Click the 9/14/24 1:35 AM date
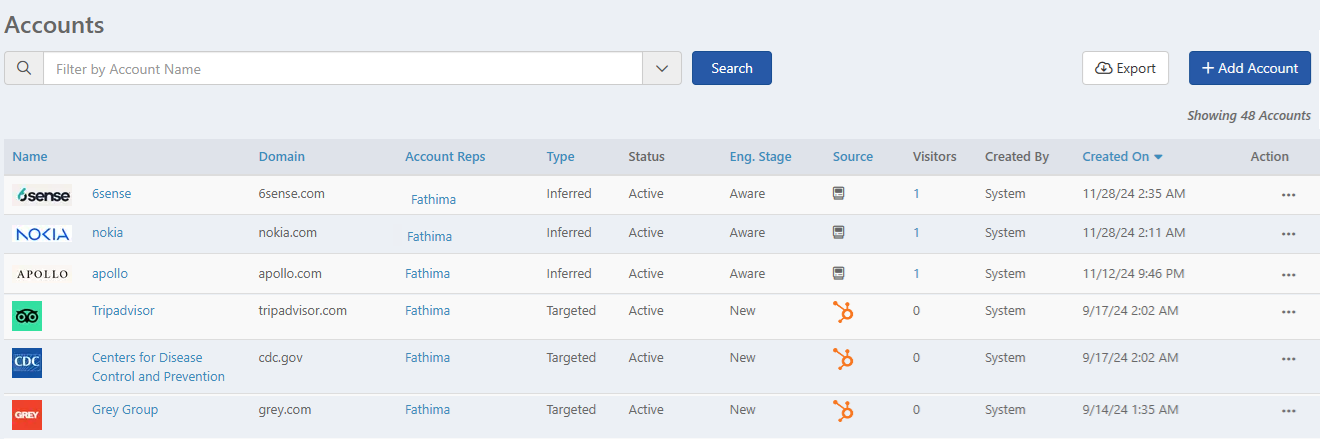The width and height of the screenshot is (1320, 439). [x=1131, y=410]
